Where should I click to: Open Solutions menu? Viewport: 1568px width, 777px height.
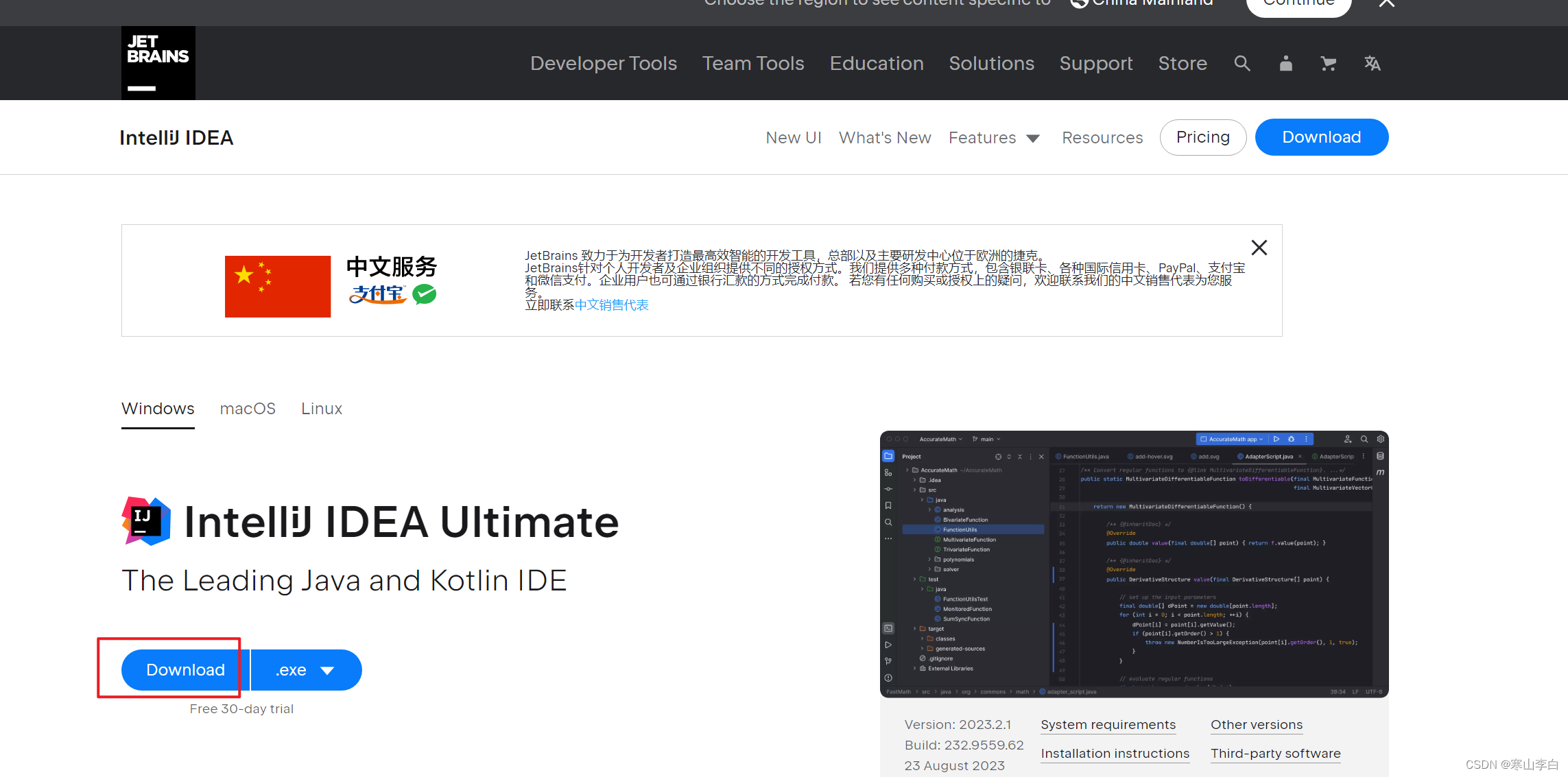992,64
